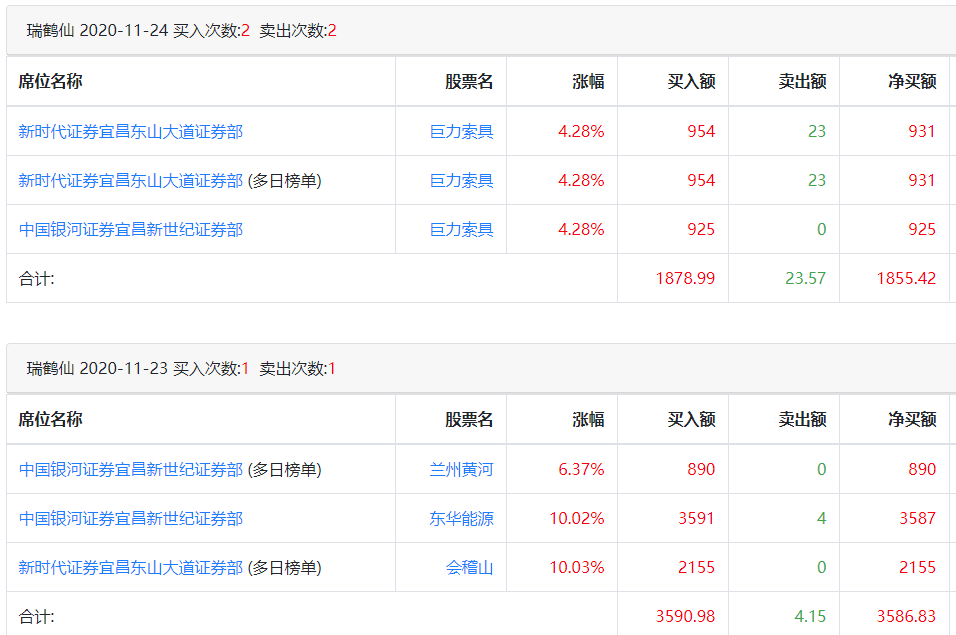
Task: Click the 瑞鹤仙 2020-11-23 panel heading
Action: (181, 369)
